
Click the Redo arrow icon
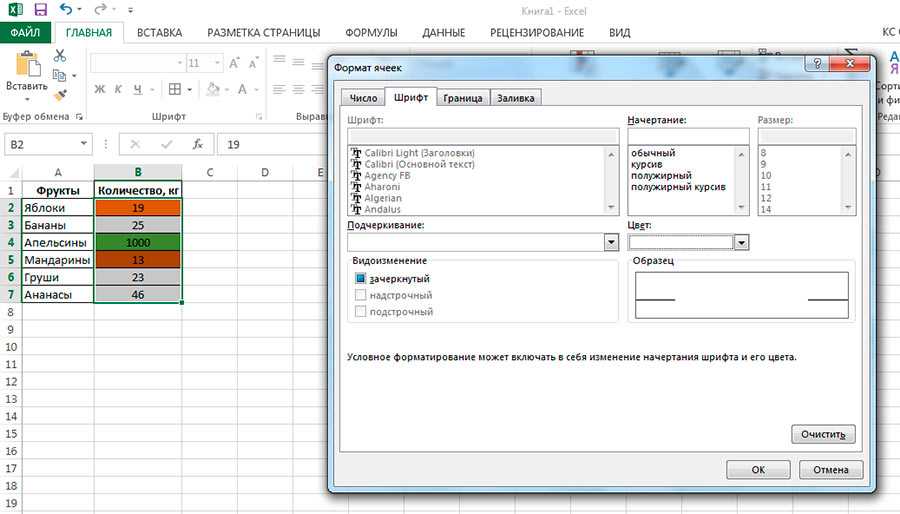click(x=100, y=9)
